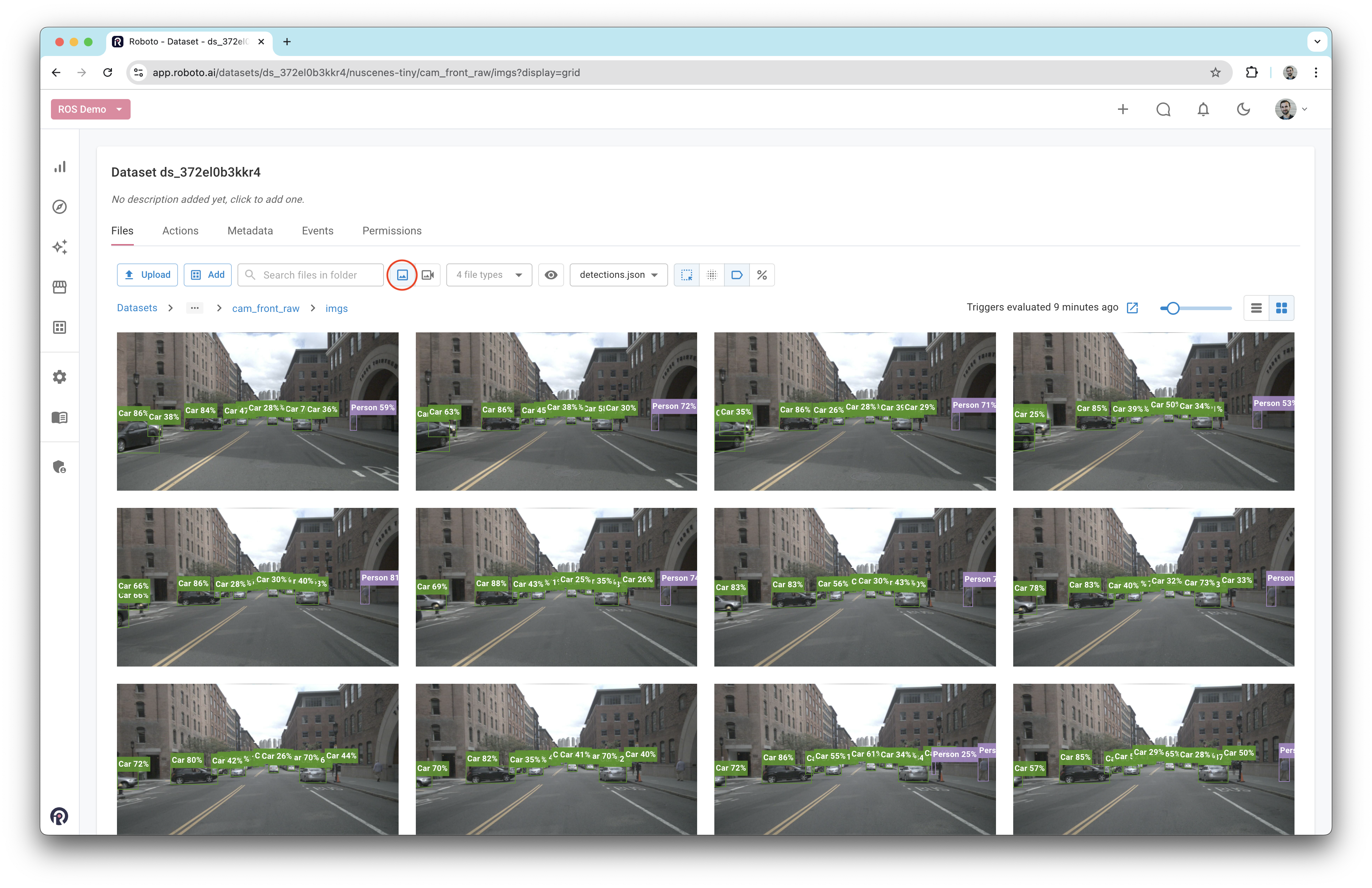Viewport: 1372px width, 888px height.
Task: Open the cam_front_raw breadcrumb link
Action: click(x=266, y=308)
